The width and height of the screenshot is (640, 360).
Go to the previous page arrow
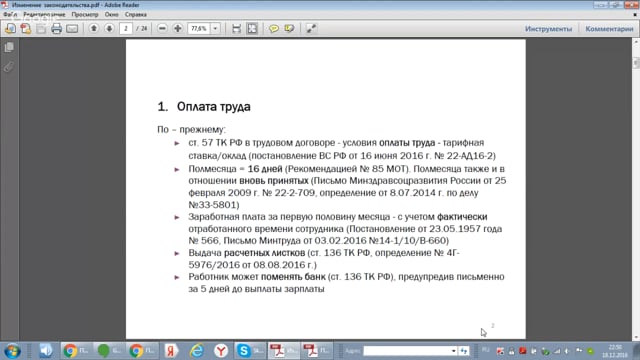[93, 29]
